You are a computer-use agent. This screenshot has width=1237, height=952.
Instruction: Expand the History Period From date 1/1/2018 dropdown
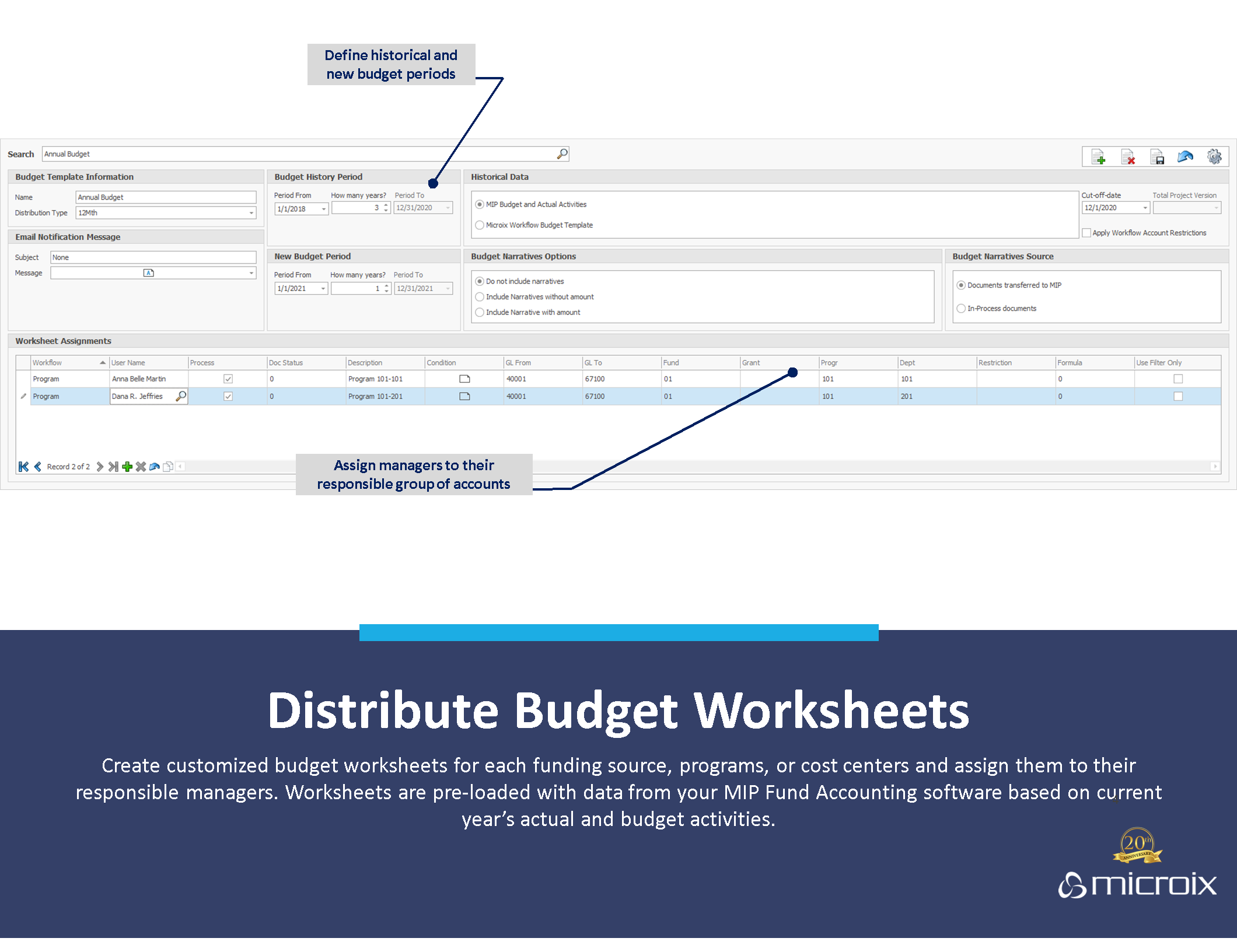coord(323,209)
